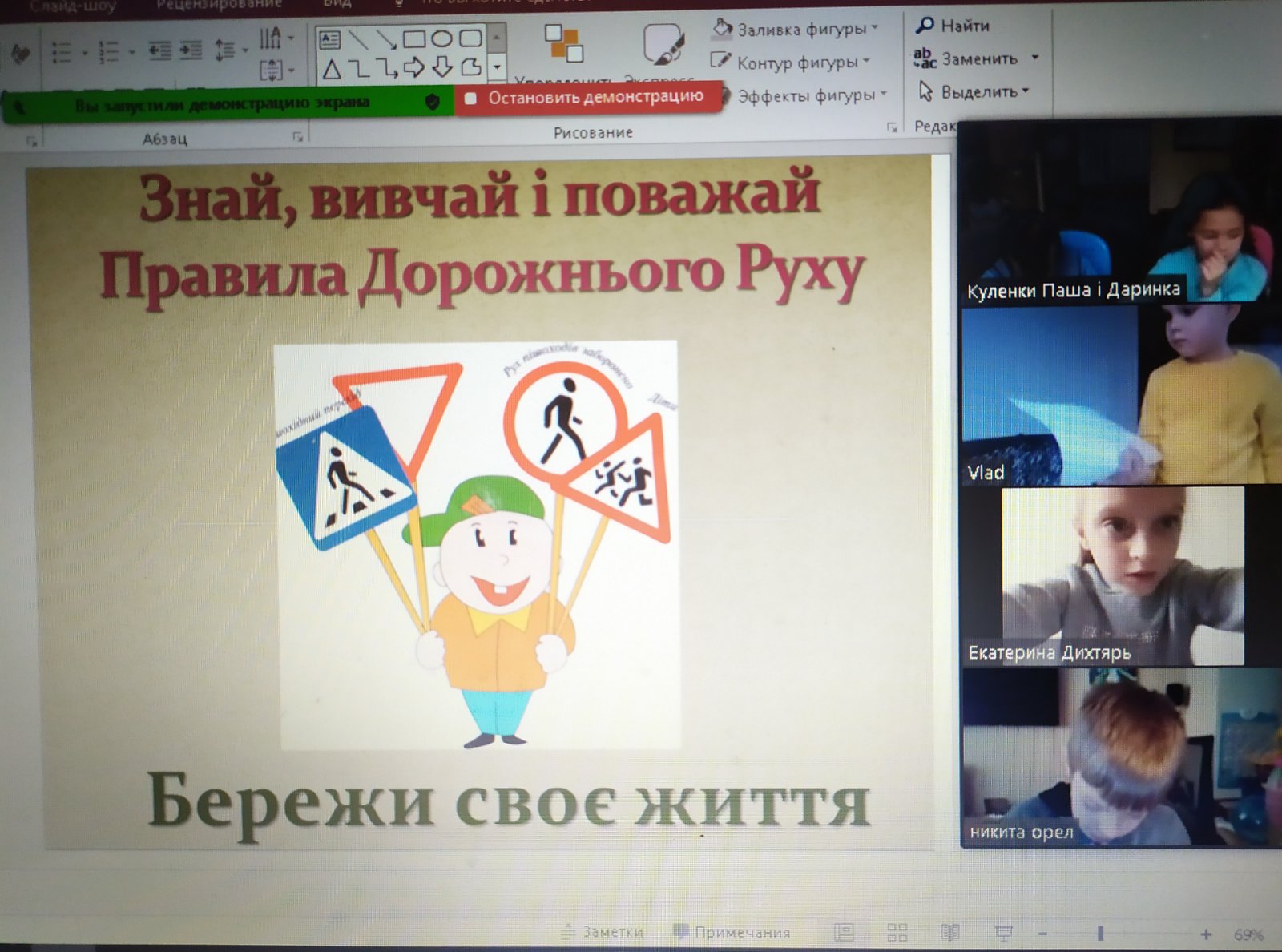Toggle the Примечания comments pane
The width and height of the screenshot is (1282, 952).
732,933
